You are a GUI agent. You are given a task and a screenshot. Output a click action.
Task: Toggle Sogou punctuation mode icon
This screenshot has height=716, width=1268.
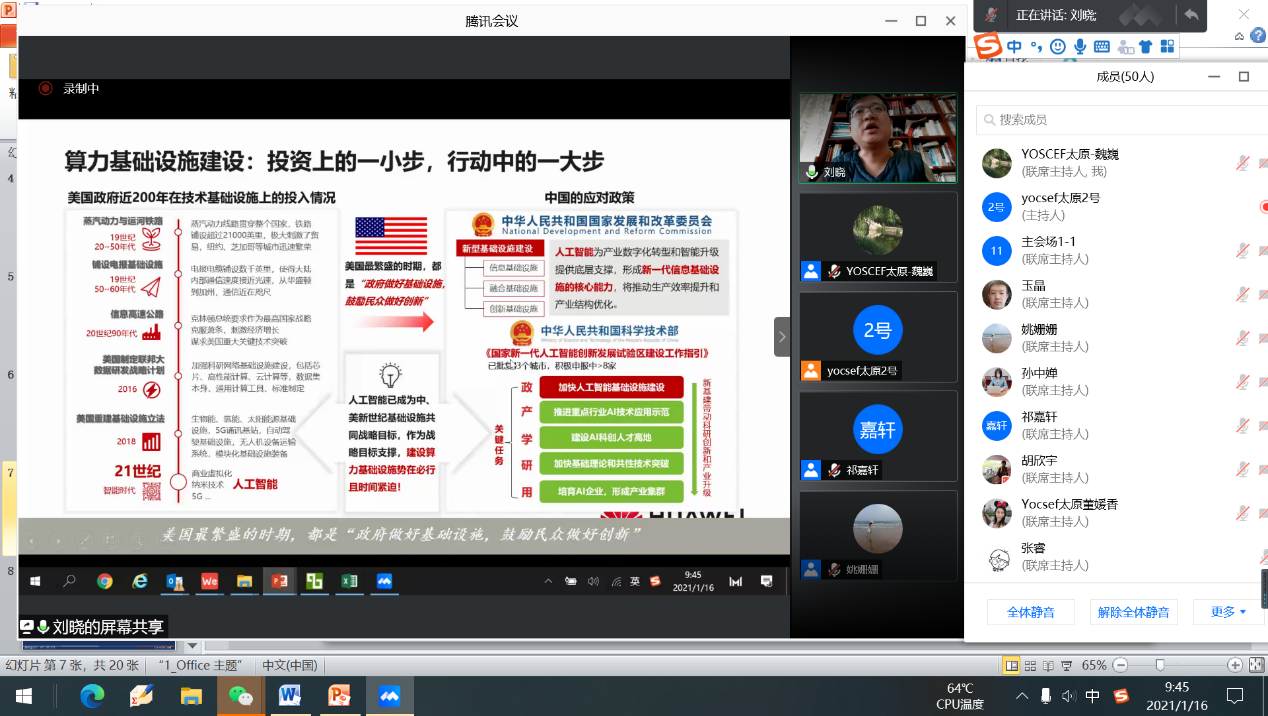[x=1036, y=46]
